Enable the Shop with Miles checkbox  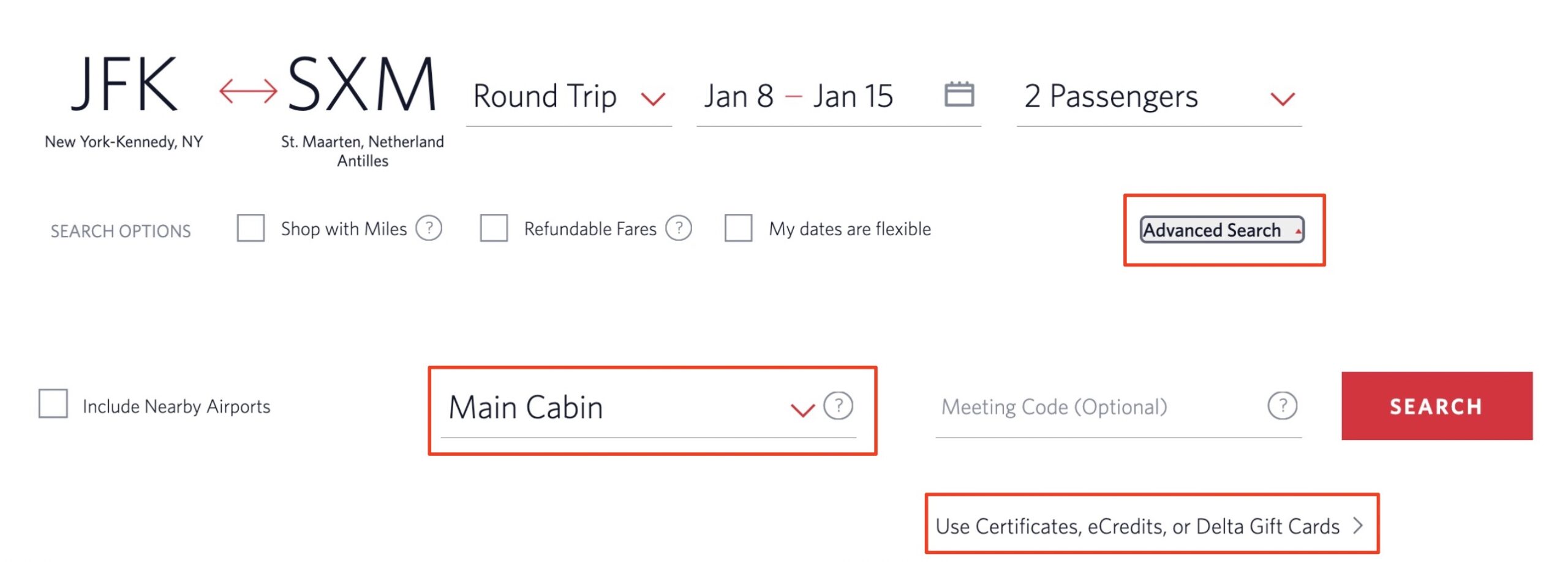point(251,228)
